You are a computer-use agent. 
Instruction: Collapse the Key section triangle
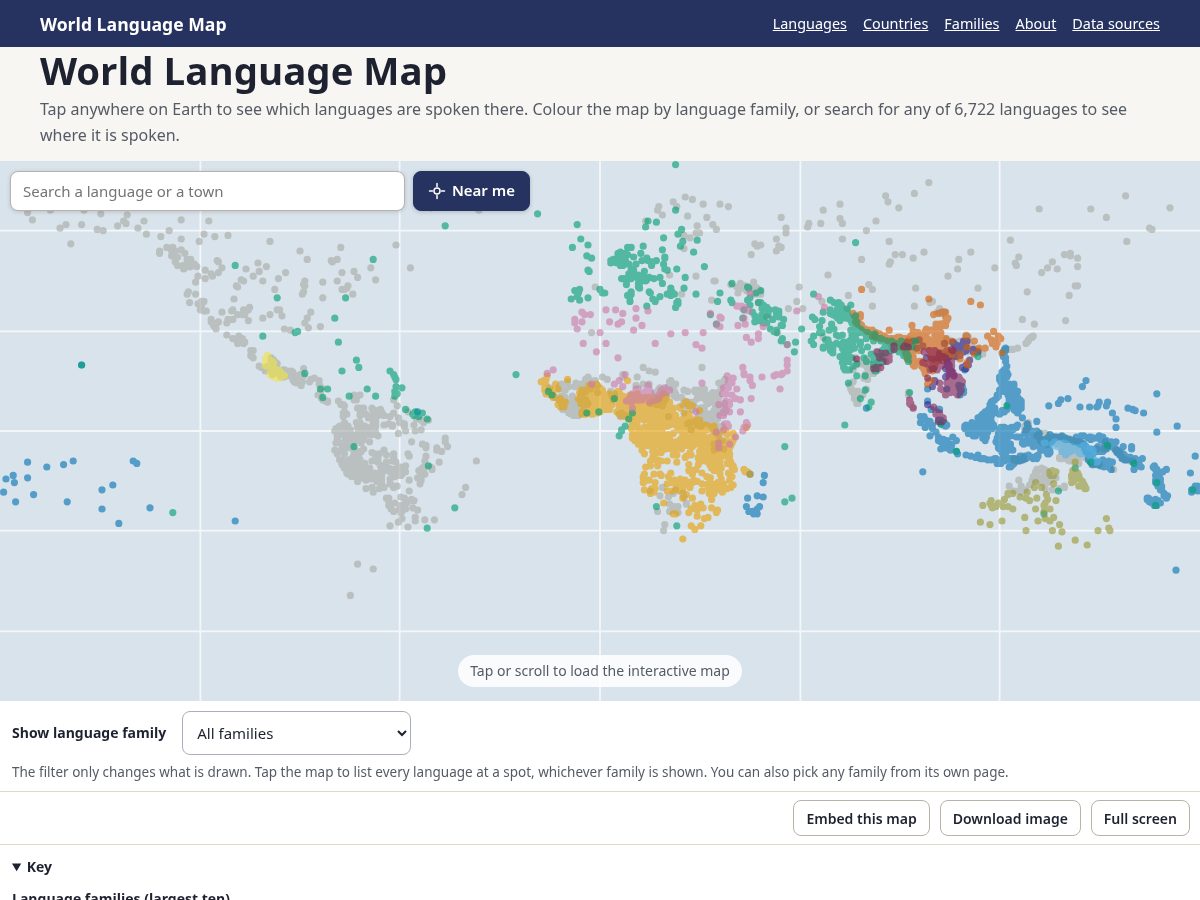(17, 867)
